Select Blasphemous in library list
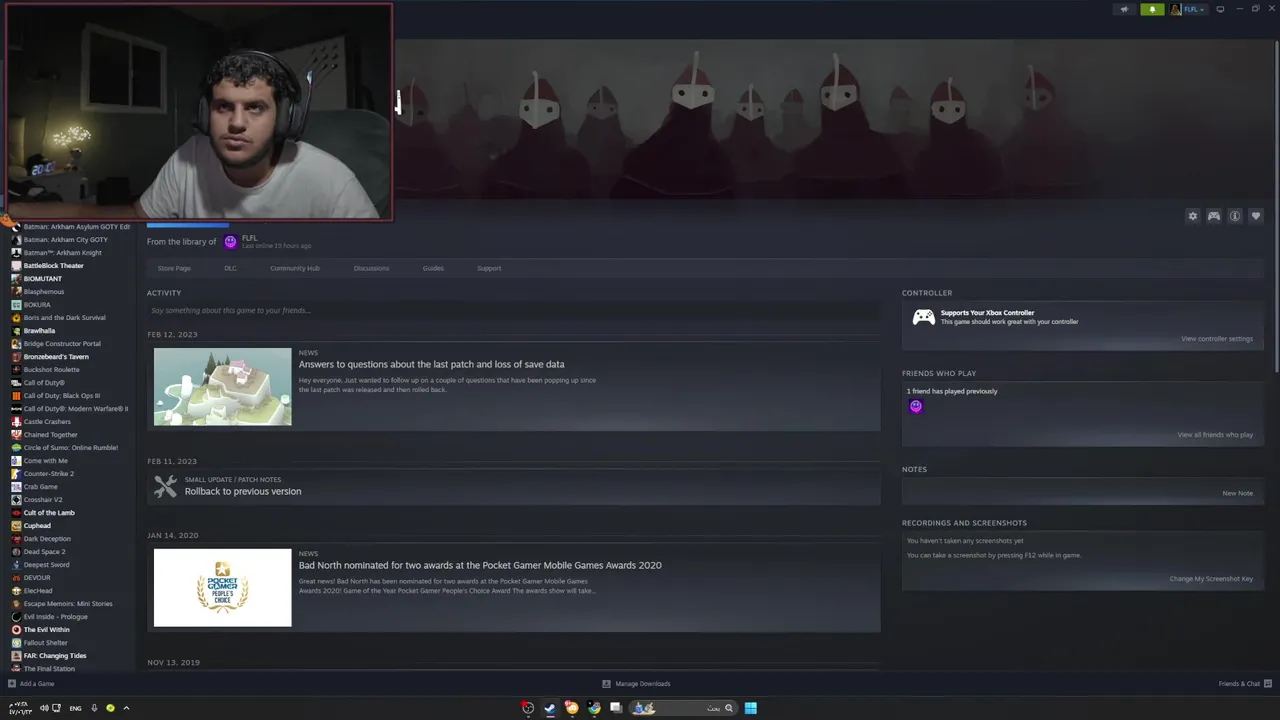1280x720 pixels. [44, 292]
